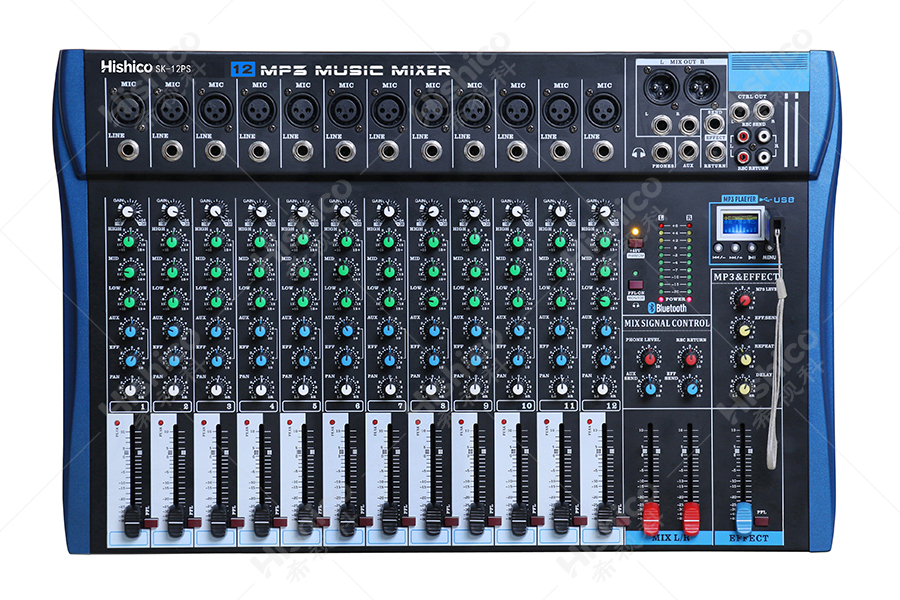
Task: Grab the right red MIX R fader
Action: 691,518
